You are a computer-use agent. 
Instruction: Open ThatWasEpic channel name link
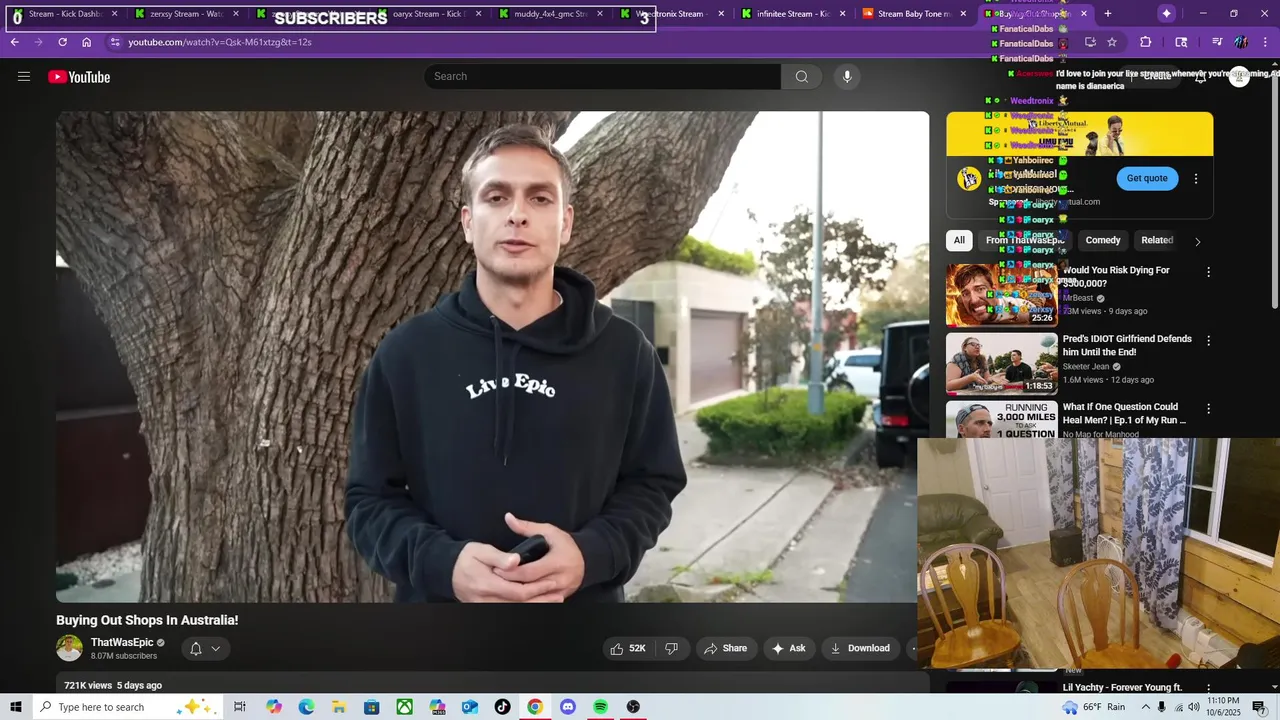click(122, 642)
